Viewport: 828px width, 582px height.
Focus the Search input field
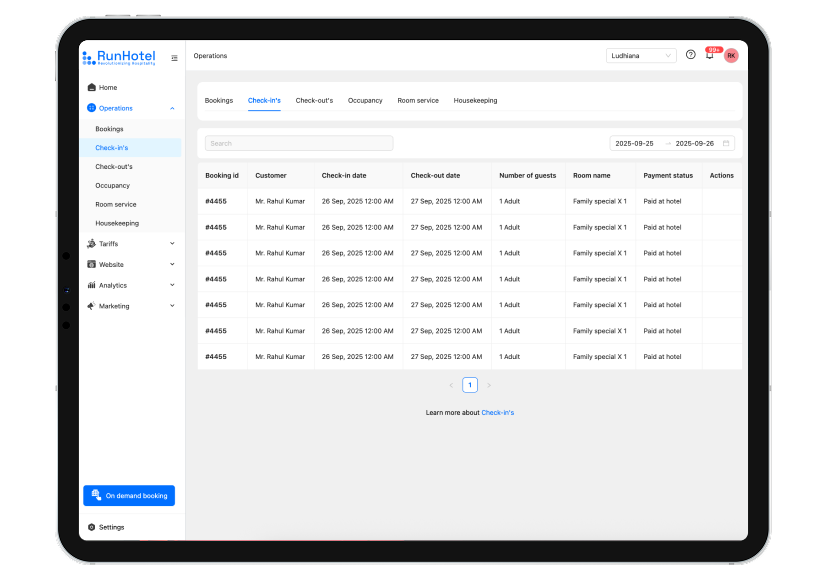299,143
